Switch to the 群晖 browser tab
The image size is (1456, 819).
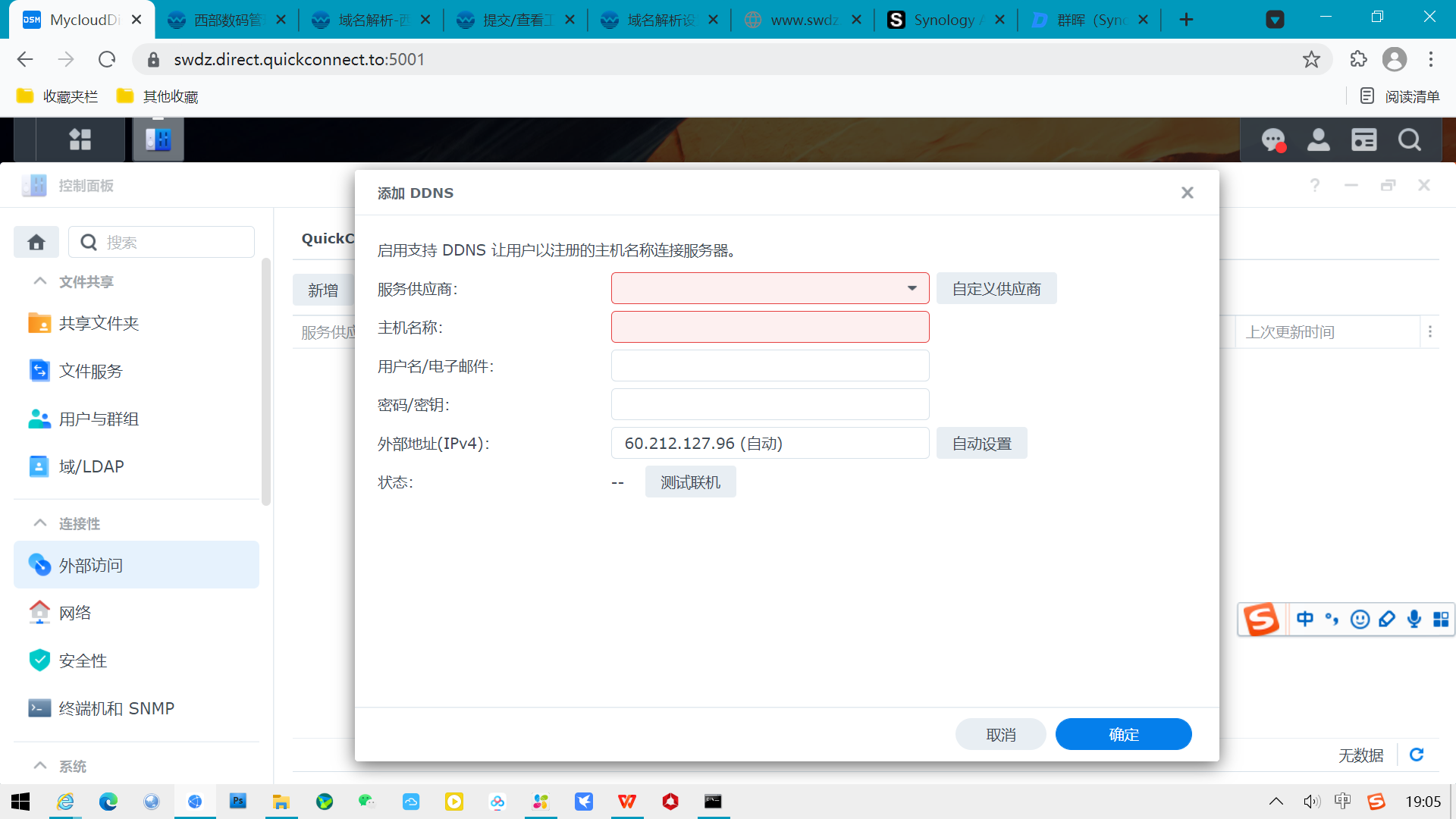pos(1084,20)
